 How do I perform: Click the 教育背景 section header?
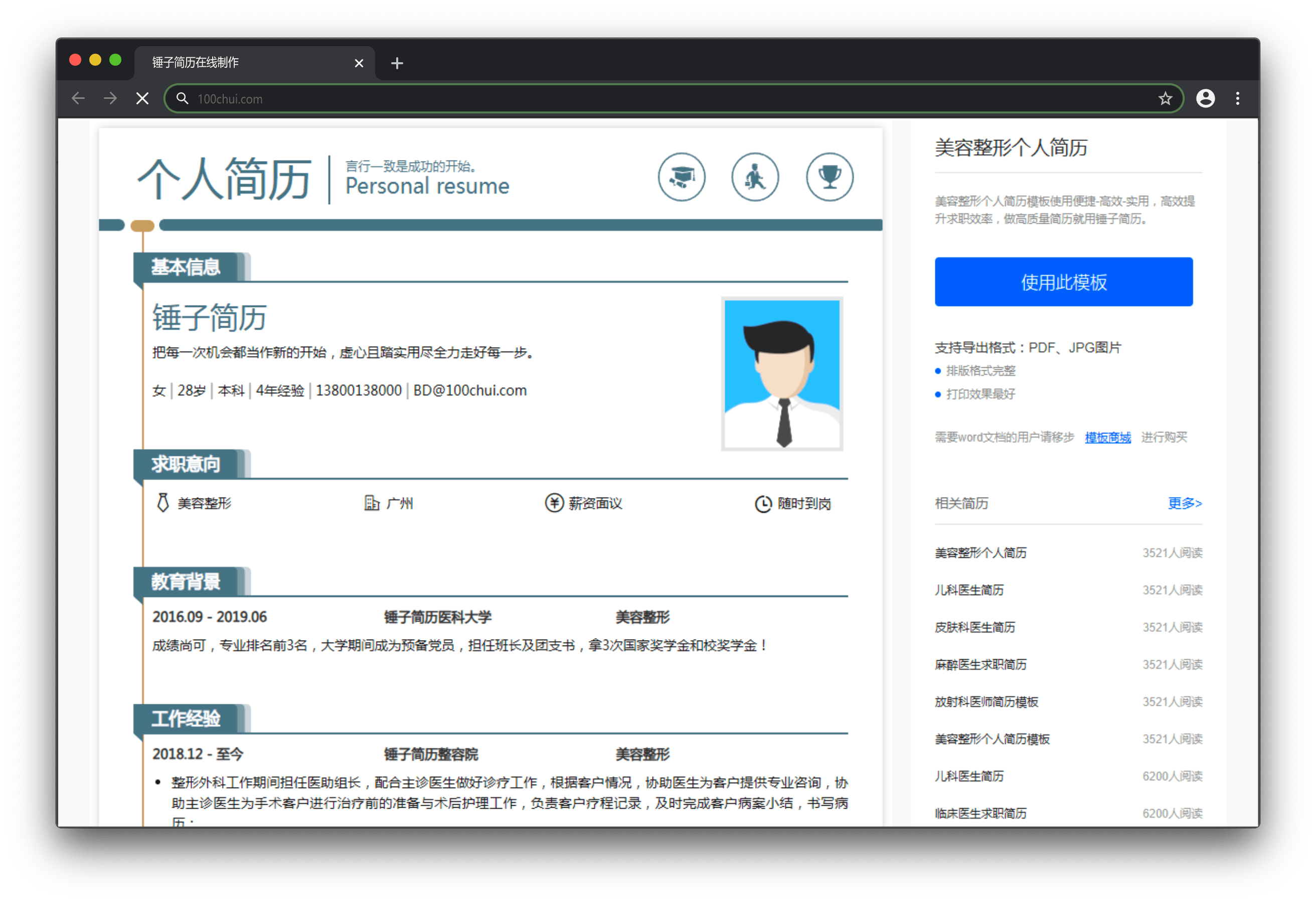tap(186, 581)
